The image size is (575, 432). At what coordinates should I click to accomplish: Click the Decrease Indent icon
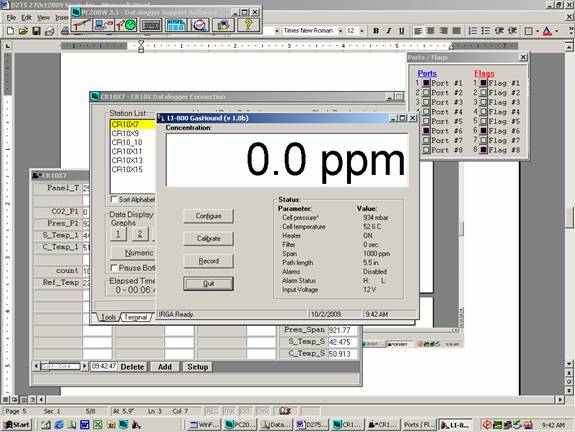pos(499,31)
